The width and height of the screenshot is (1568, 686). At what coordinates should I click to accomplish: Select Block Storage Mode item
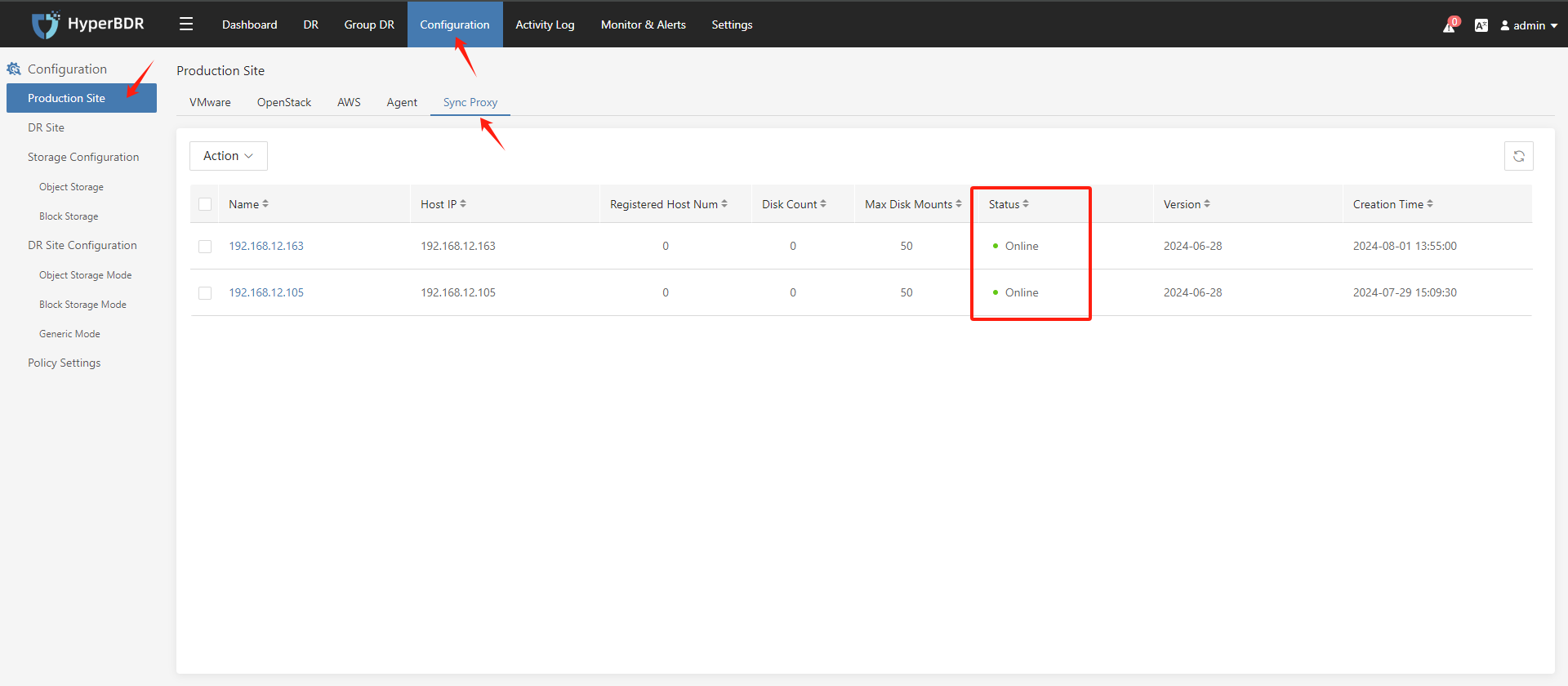tap(82, 305)
